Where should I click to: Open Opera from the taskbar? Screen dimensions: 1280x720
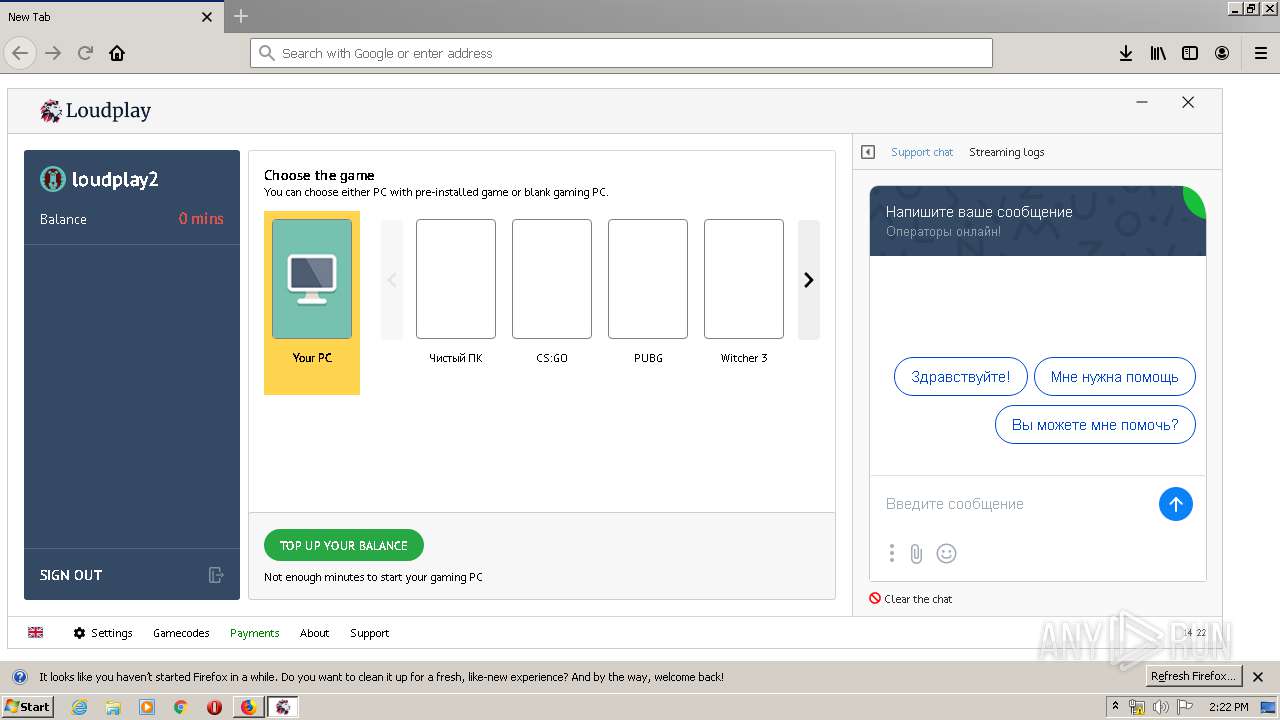point(214,707)
